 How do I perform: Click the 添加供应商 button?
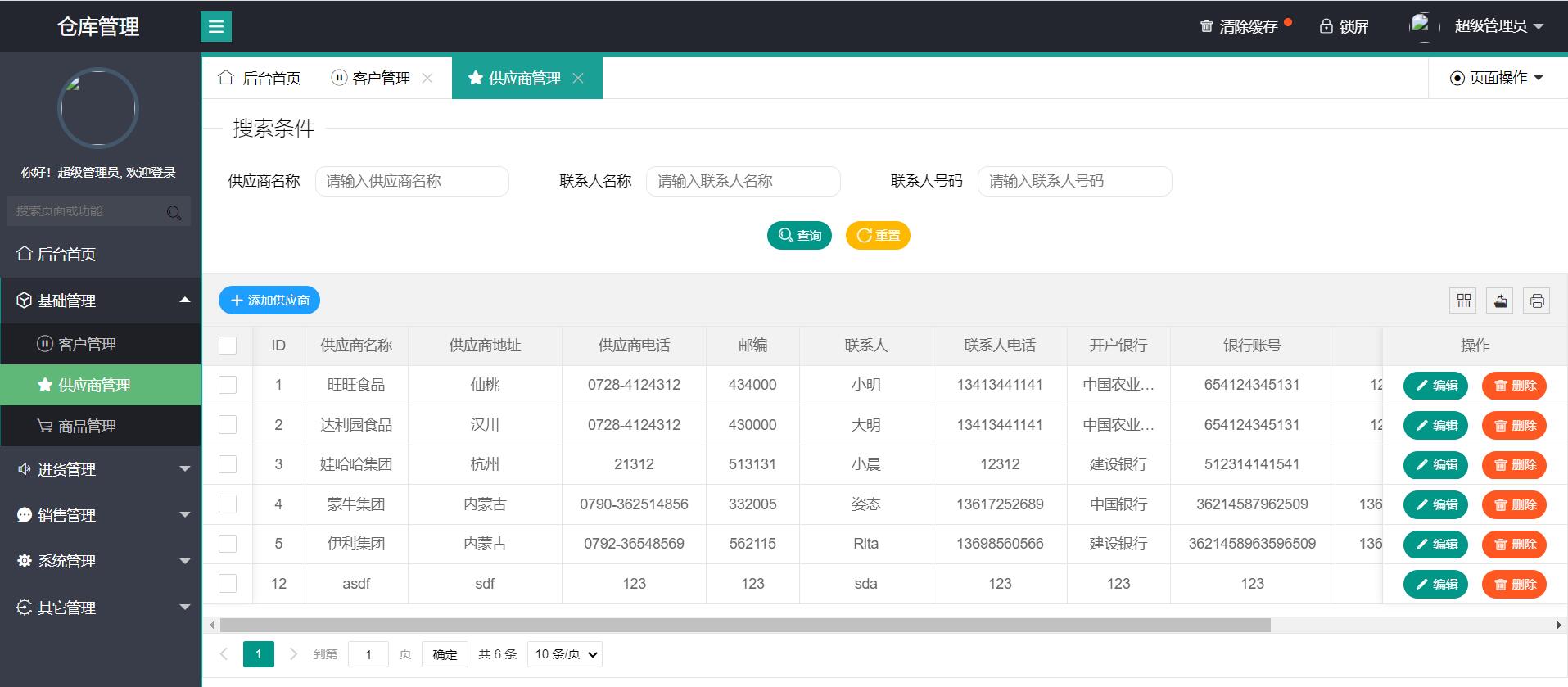(269, 301)
